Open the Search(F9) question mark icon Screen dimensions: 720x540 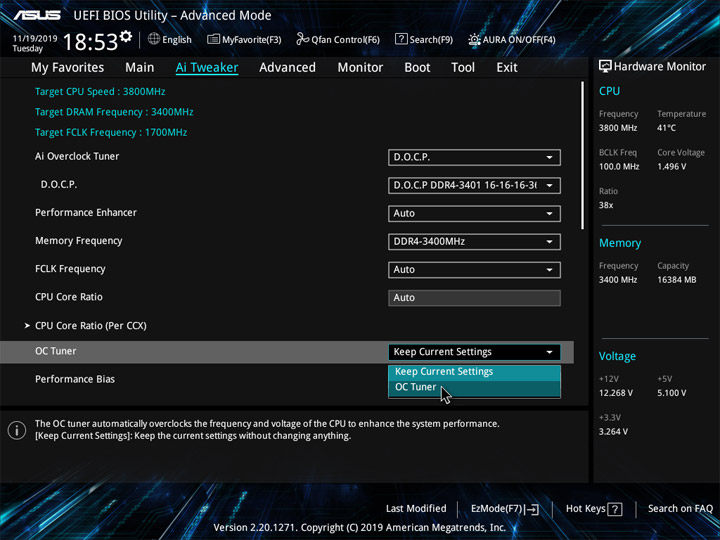[x=401, y=39]
